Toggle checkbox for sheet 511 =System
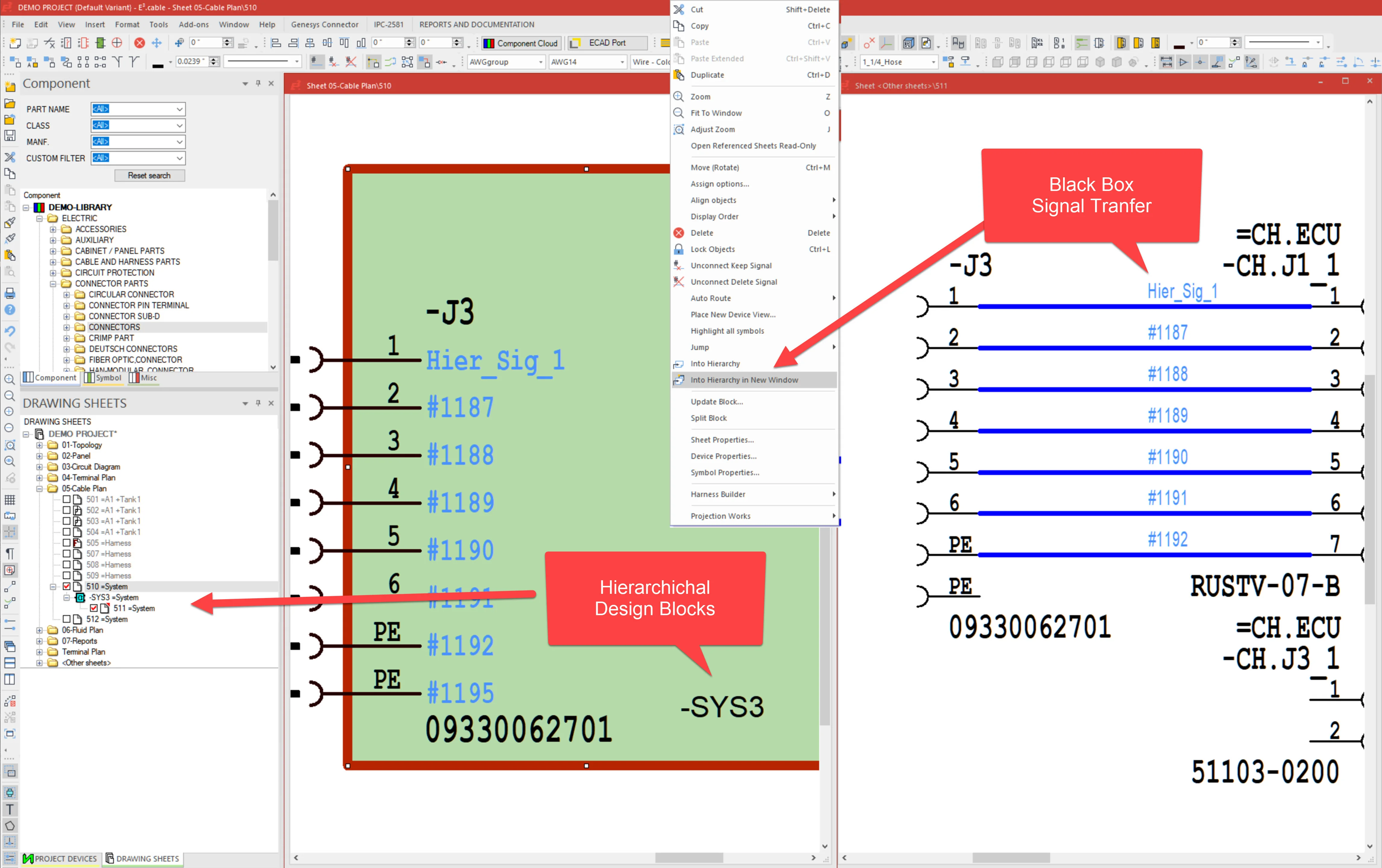 point(93,608)
